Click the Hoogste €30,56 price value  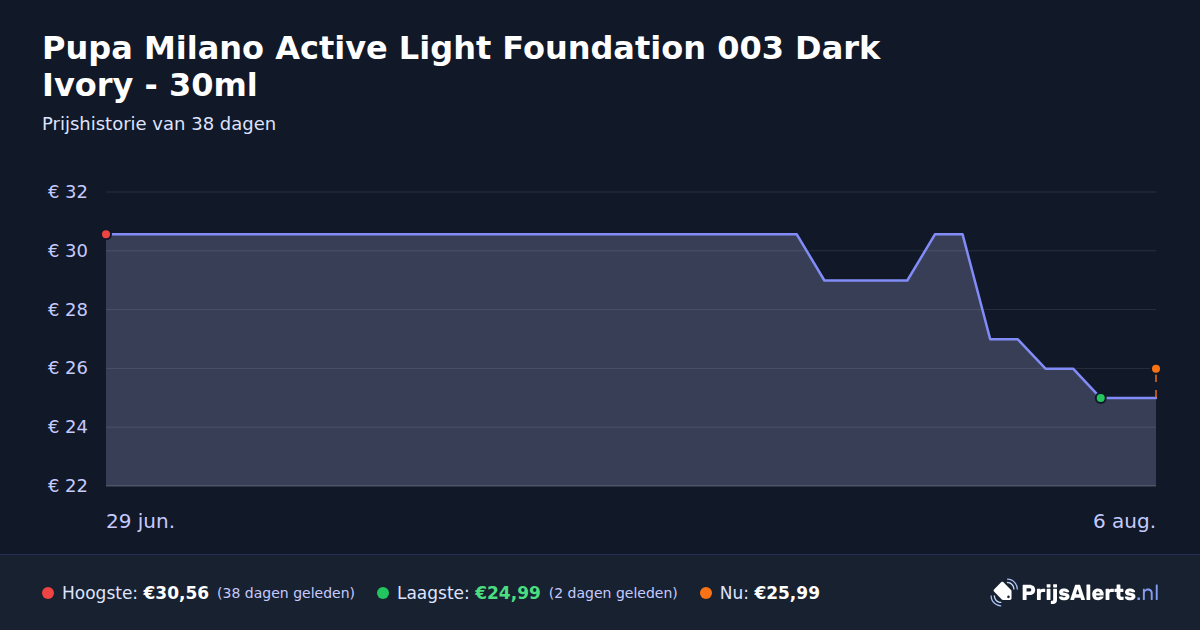coord(176,593)
